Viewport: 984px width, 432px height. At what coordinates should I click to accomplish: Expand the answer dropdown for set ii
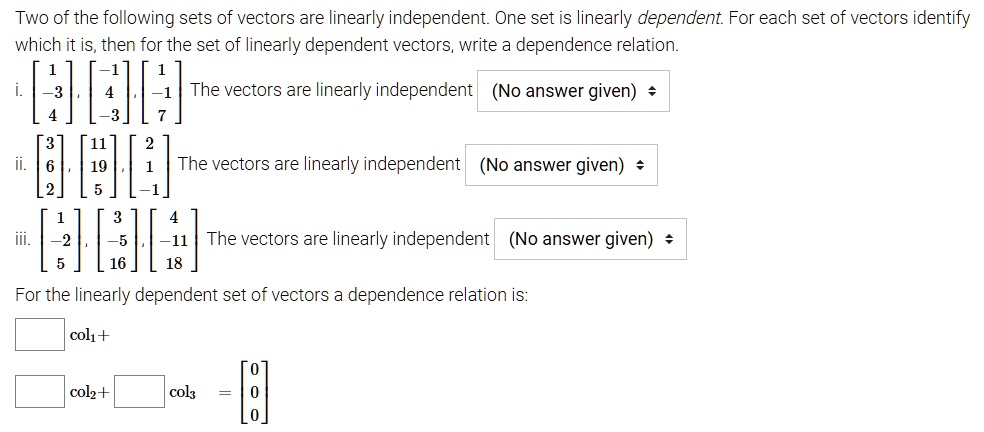[x=561, y=165]
